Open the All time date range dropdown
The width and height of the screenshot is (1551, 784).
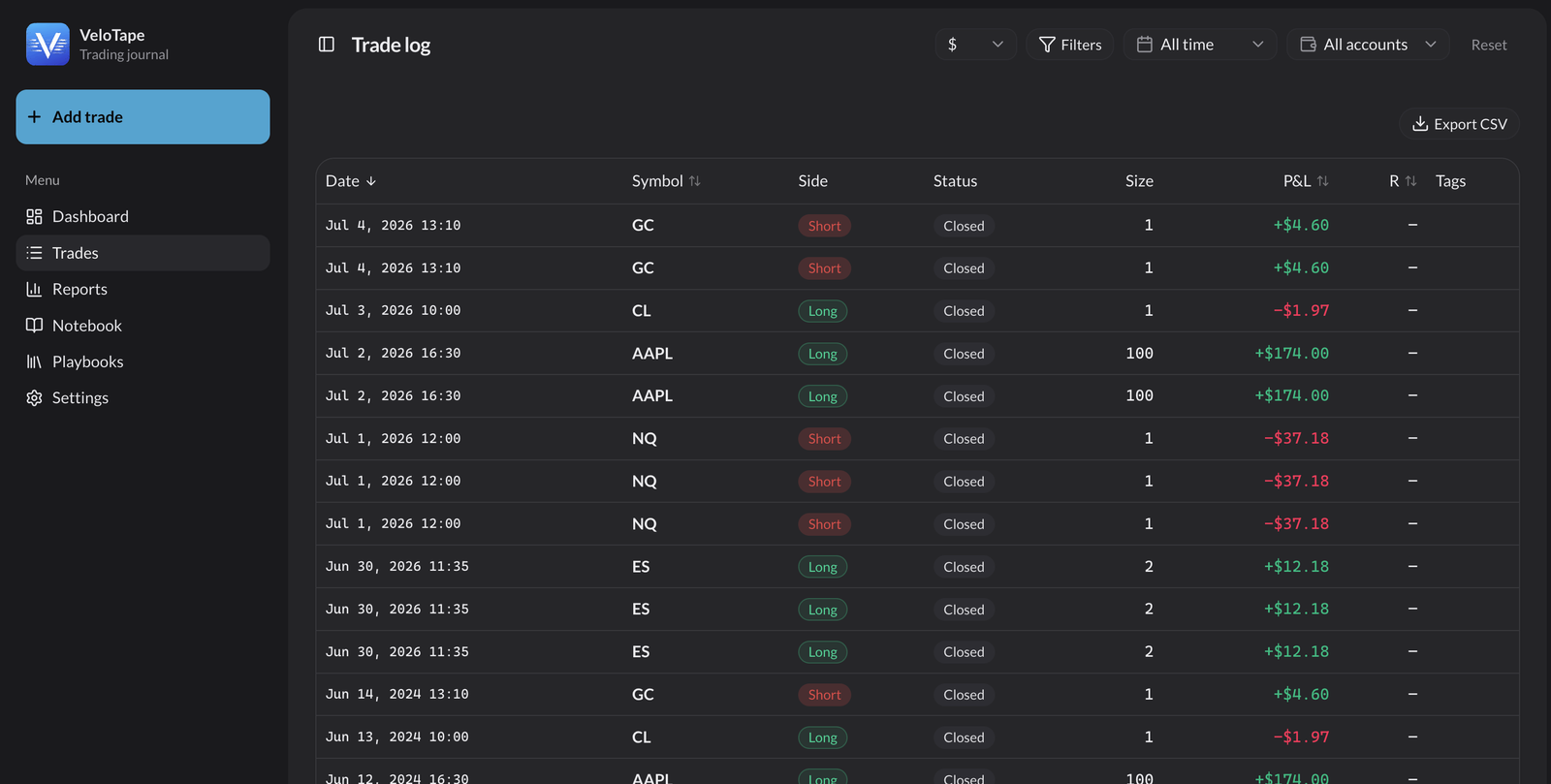(1201, 45)
